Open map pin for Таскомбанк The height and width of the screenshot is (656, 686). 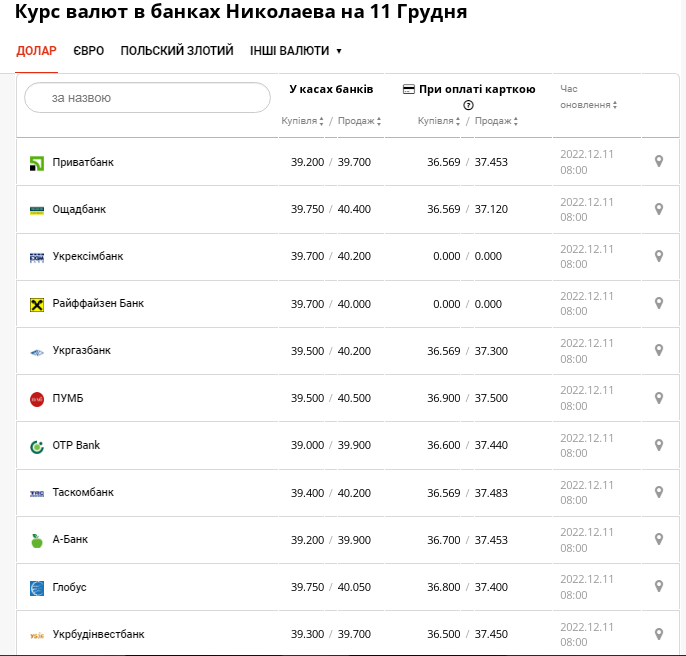(x=659, y=492)
